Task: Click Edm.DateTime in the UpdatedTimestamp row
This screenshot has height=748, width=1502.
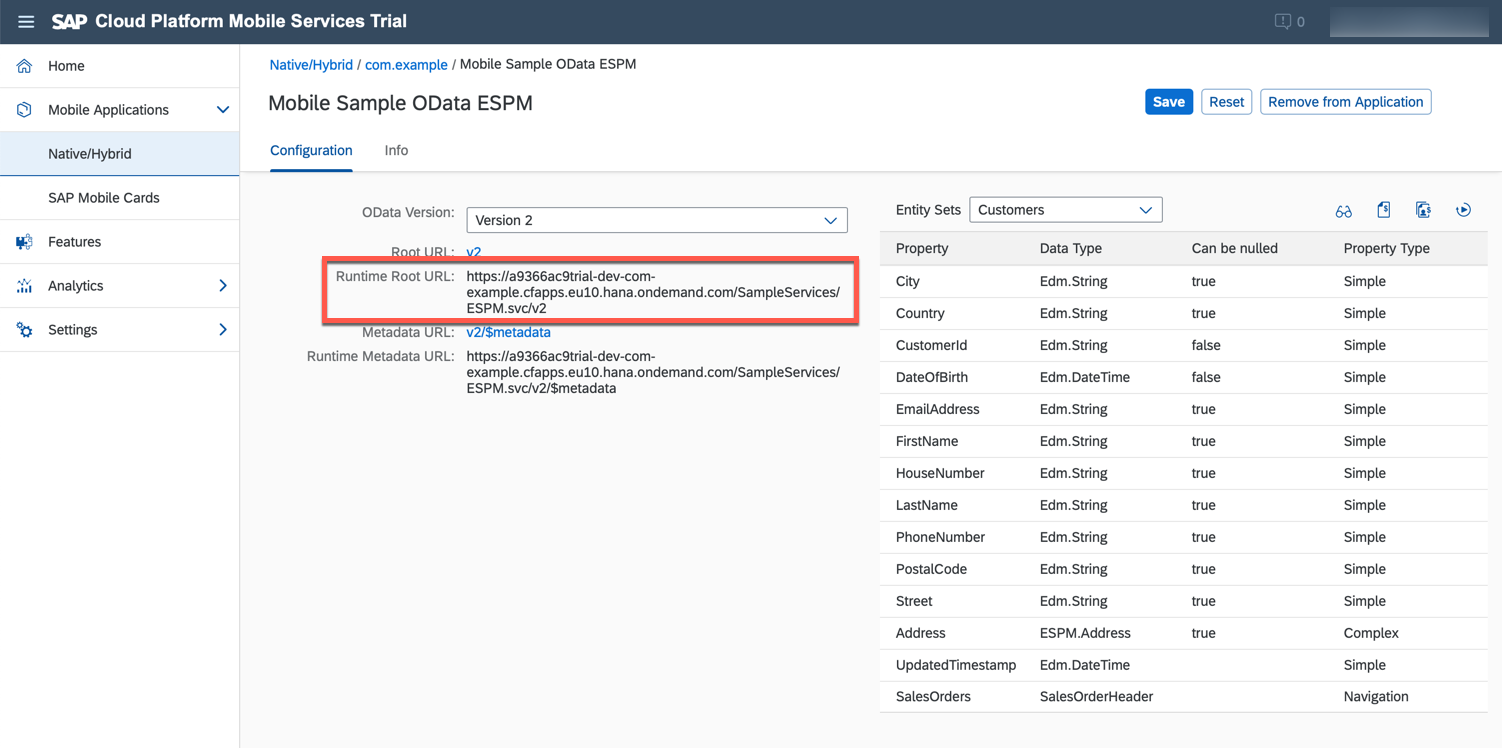Action: tap(1085, 666)
